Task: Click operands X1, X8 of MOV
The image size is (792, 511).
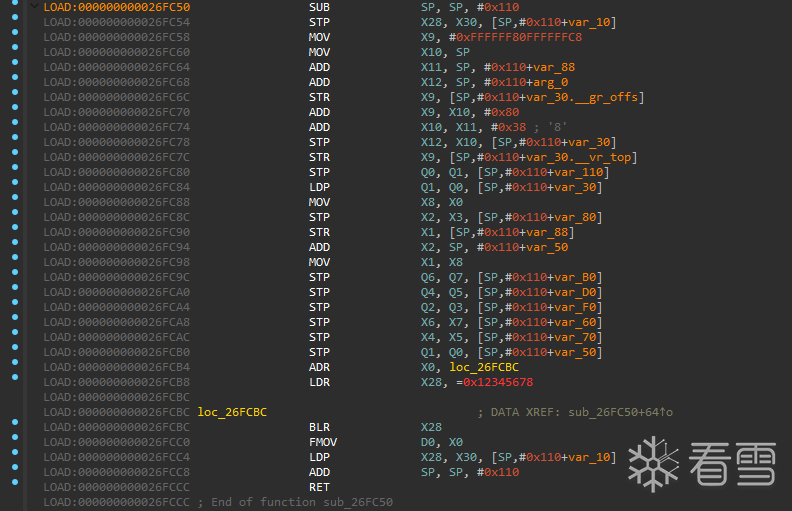Action: click(442, 262)
